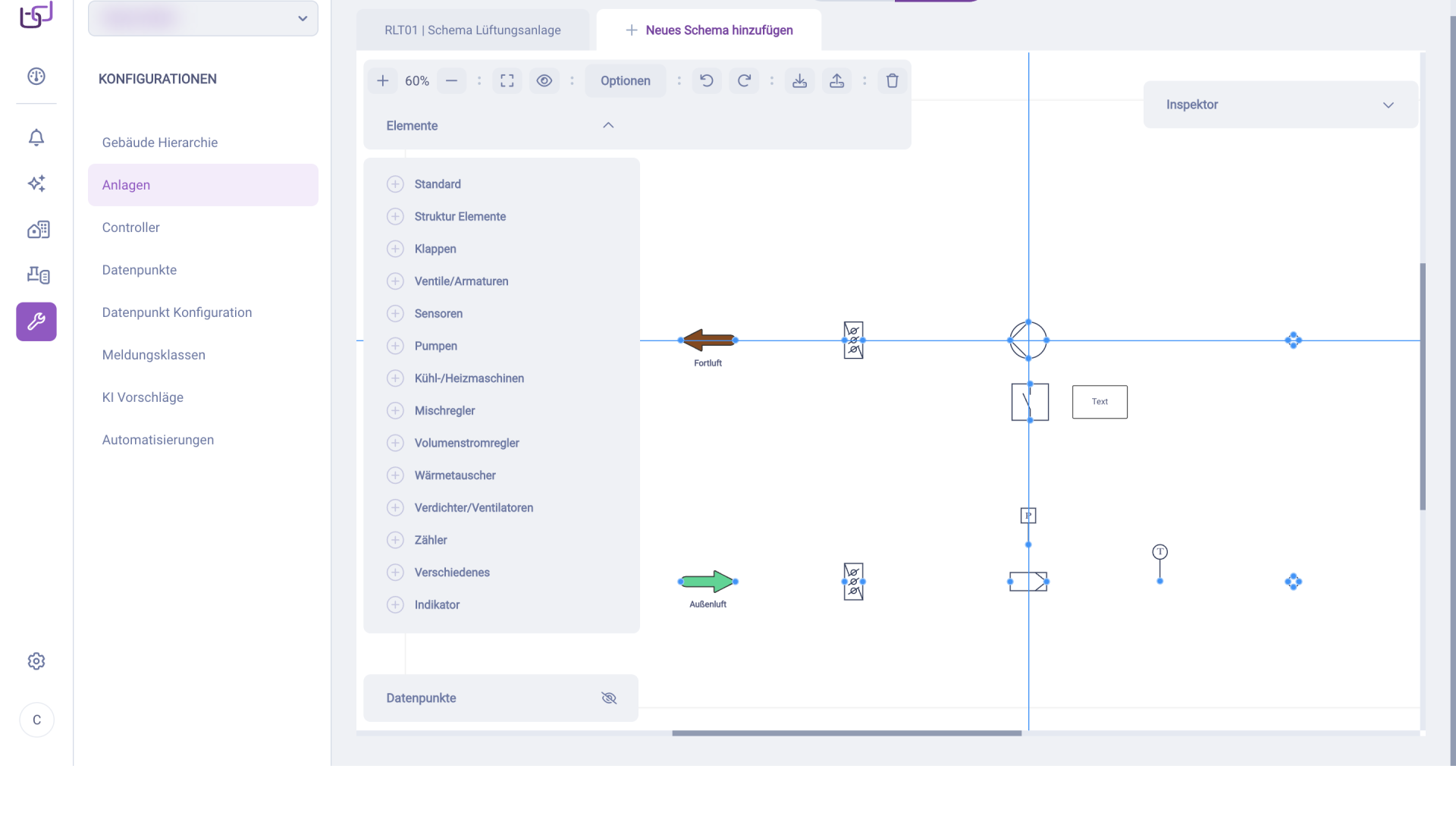
Task: Switch to RLT01 Schema Lüftungsanlage tab
Action: tap(472, 30)
